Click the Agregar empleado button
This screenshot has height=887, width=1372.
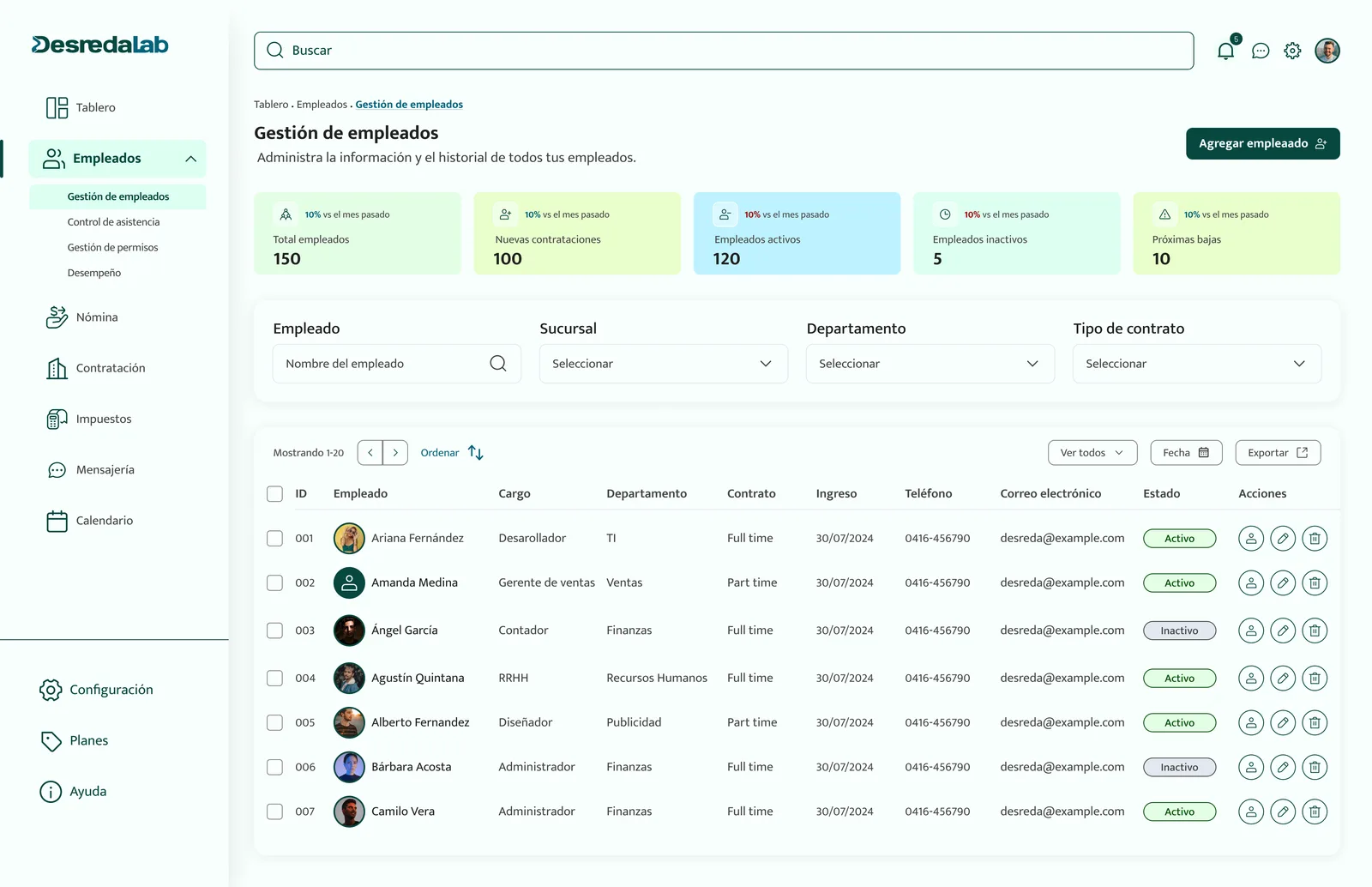pos(1263,144)
